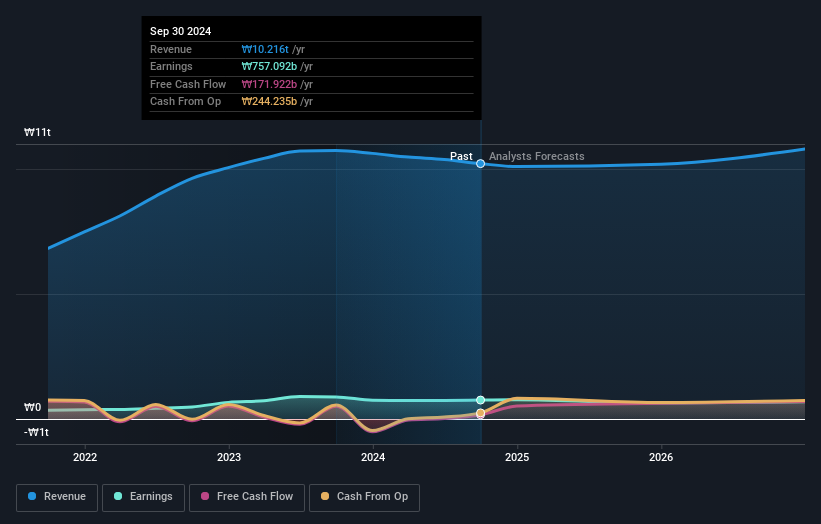The height and width of the screenshot is (524, 821).
Task: Click the Sep 30 2024 tooltip date
Action: 181,31
